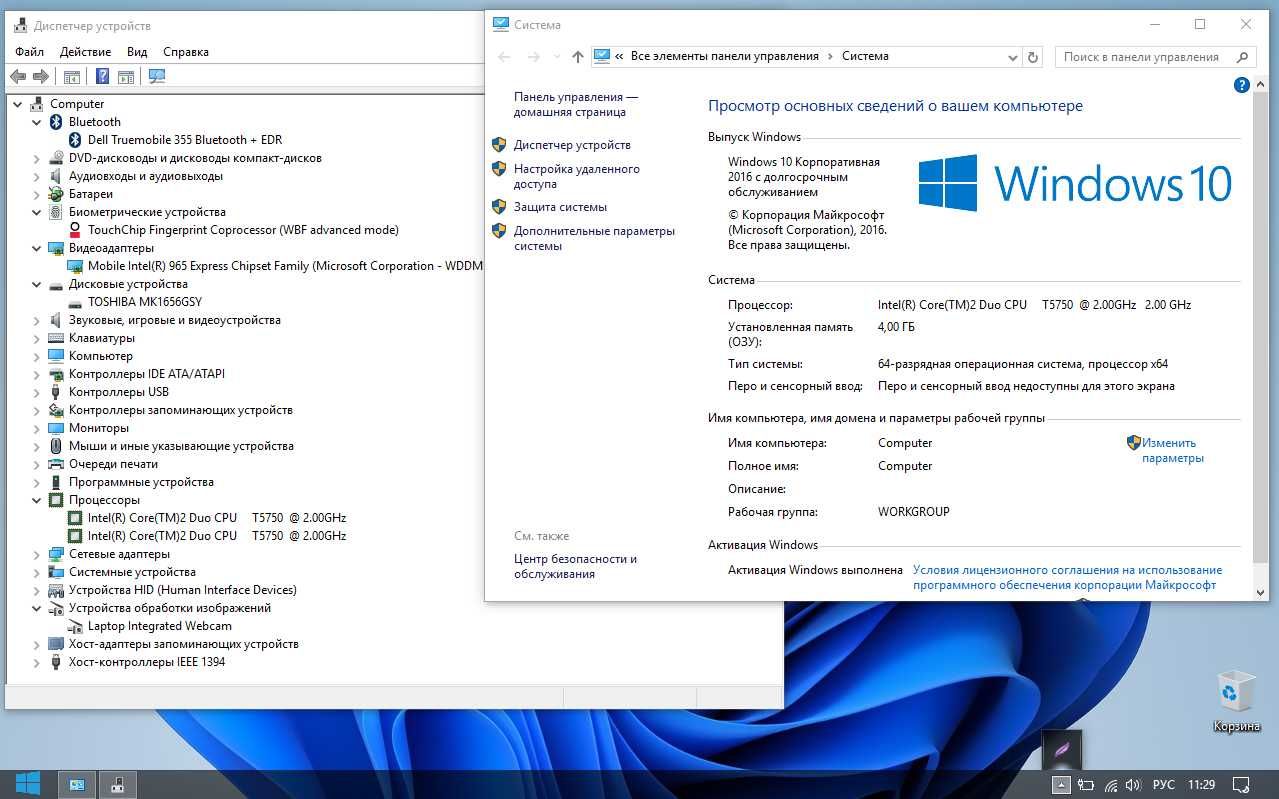Click the Wi-Fi network icon in system tray
The width and height of the screenshot is (1279, 799).
(1111, 785)
